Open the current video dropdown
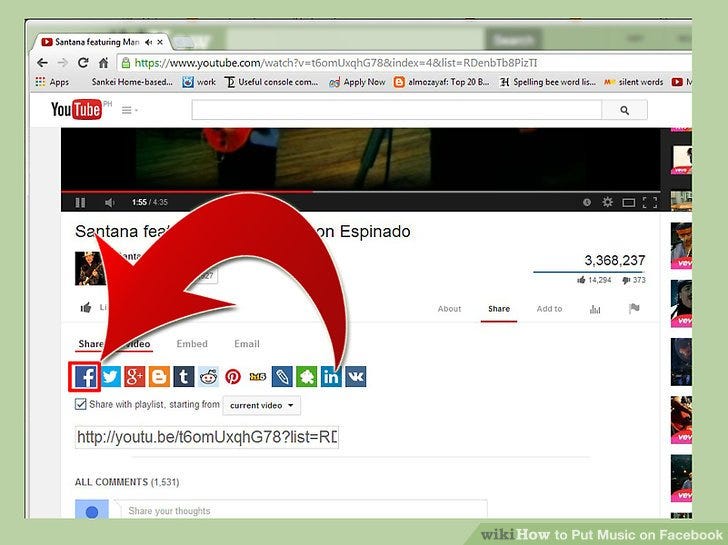 coord(262,405)
